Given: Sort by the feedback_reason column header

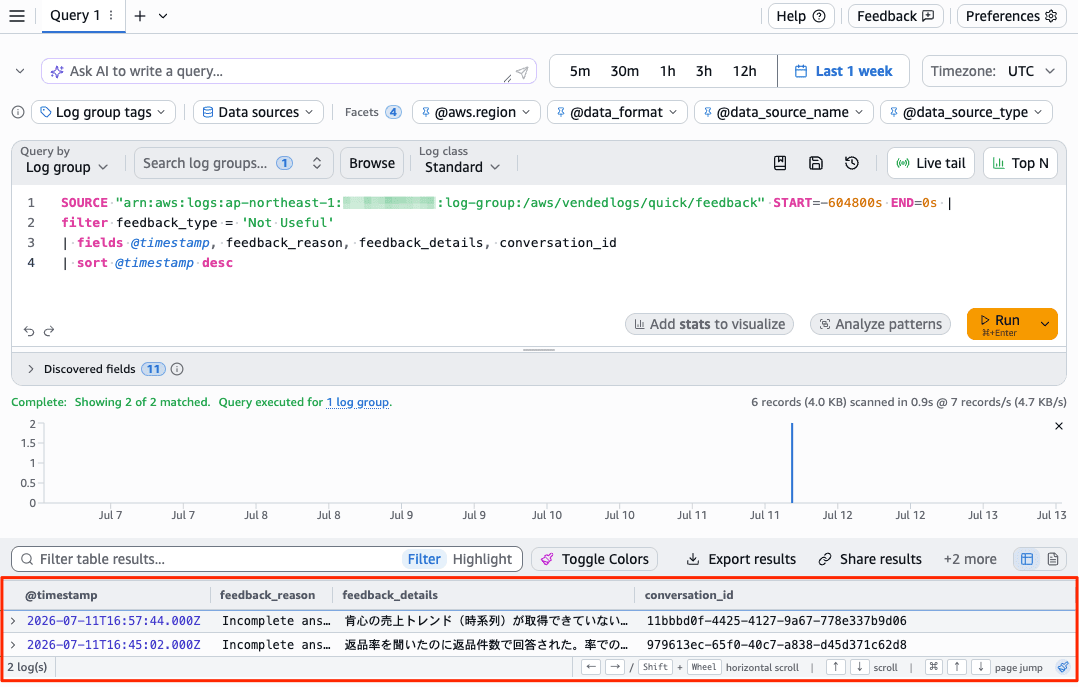Looking at the screenshot, I should tap(267, 595).
